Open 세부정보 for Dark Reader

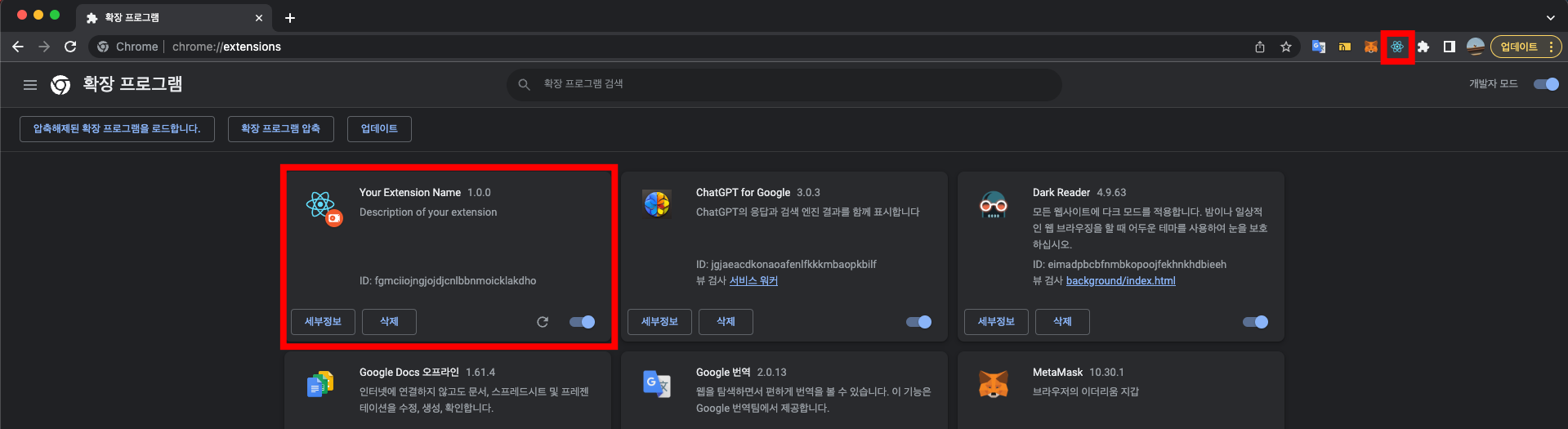pyautogui.click(x=996, y=322)
